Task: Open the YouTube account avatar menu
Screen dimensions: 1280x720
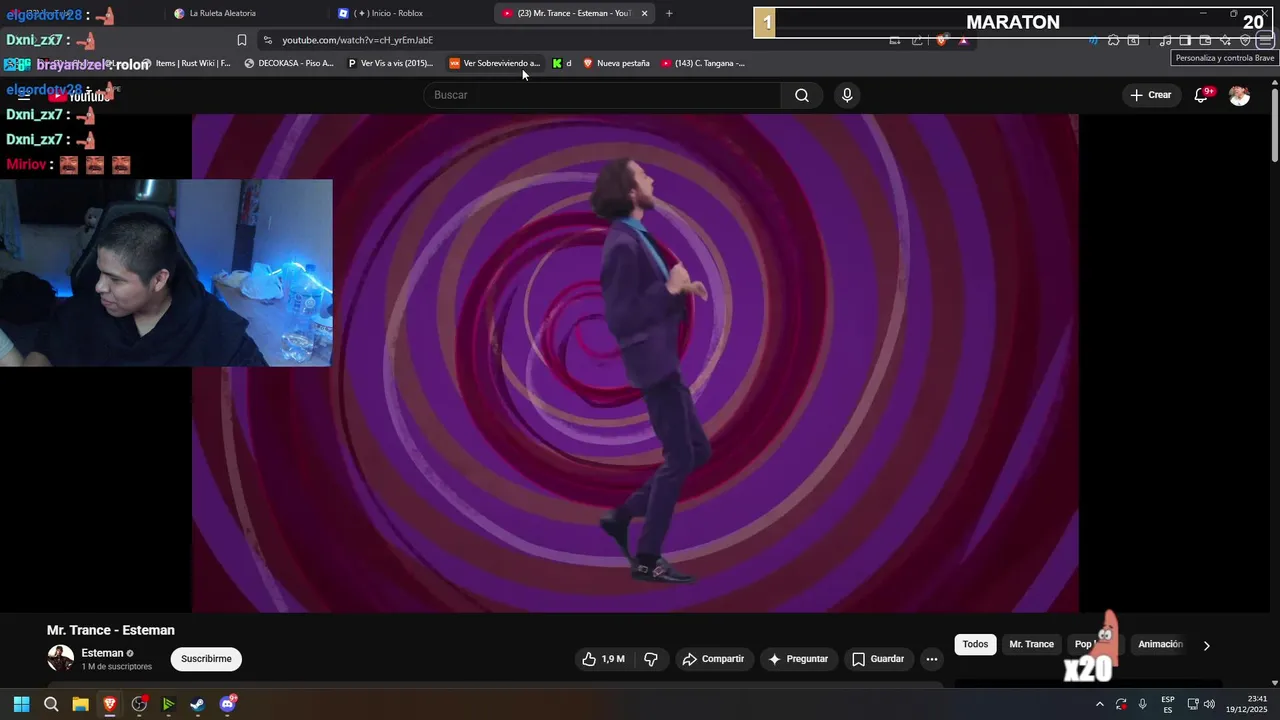Action: [1239, 95]
